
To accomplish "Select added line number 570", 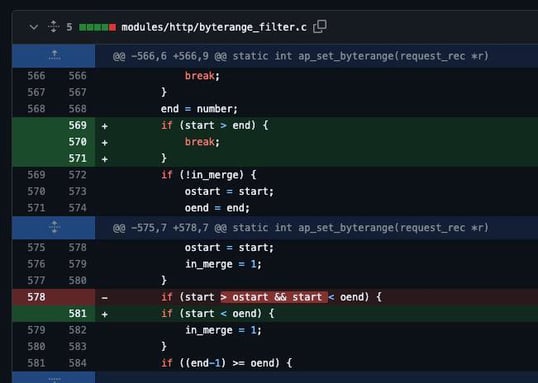I will click(77, 142).
